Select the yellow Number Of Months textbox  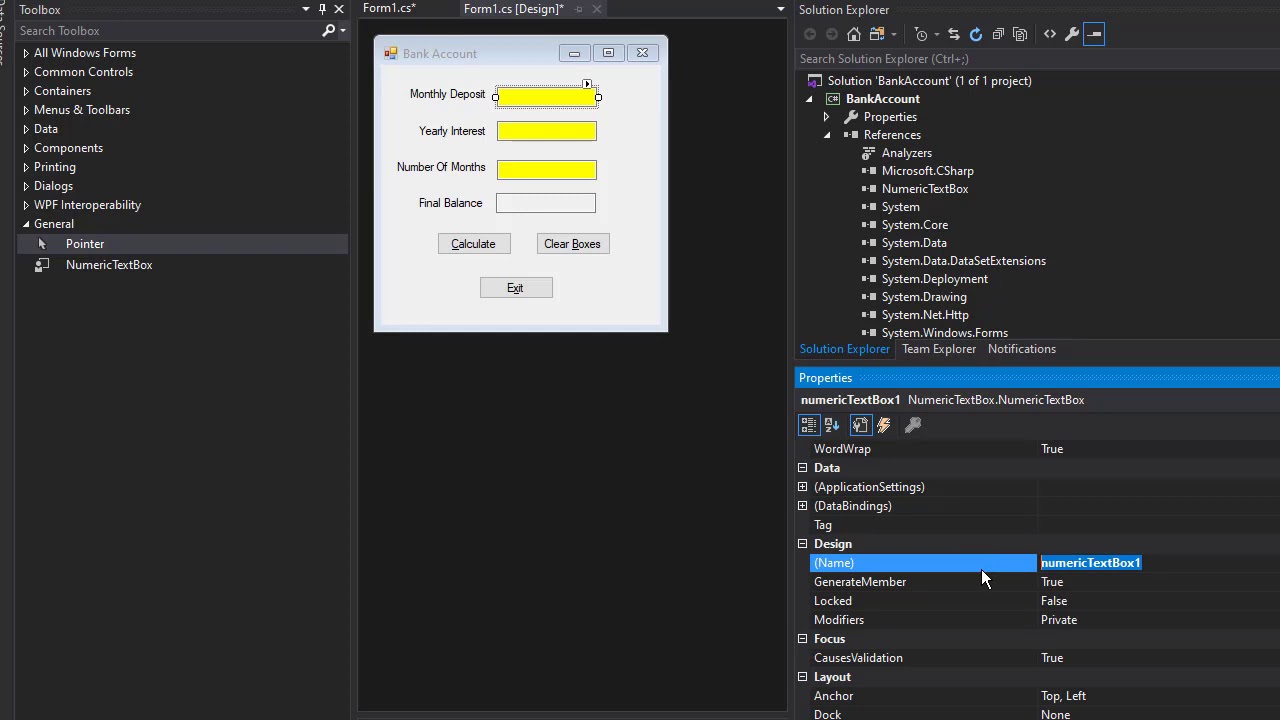pyautogui.click(x=546, y=169)
